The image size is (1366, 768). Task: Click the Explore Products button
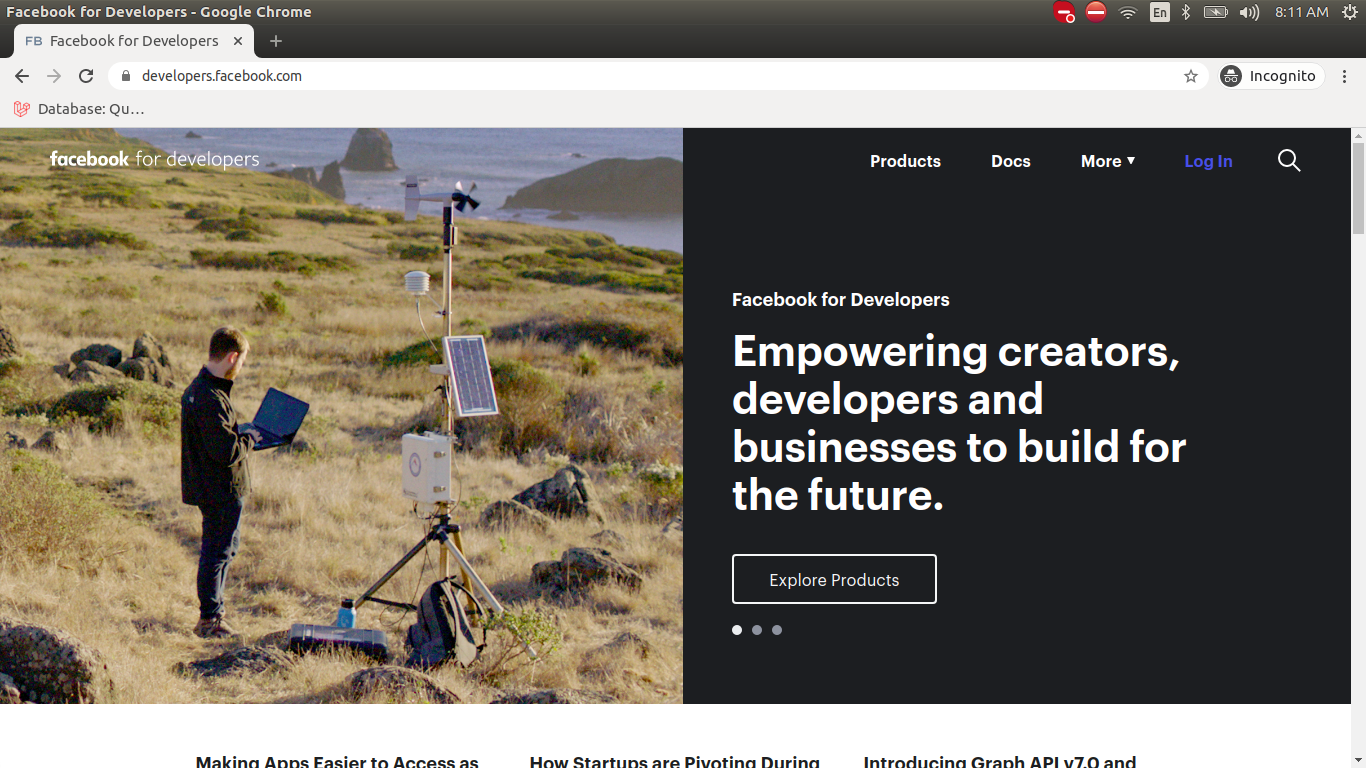pos(834,579)
